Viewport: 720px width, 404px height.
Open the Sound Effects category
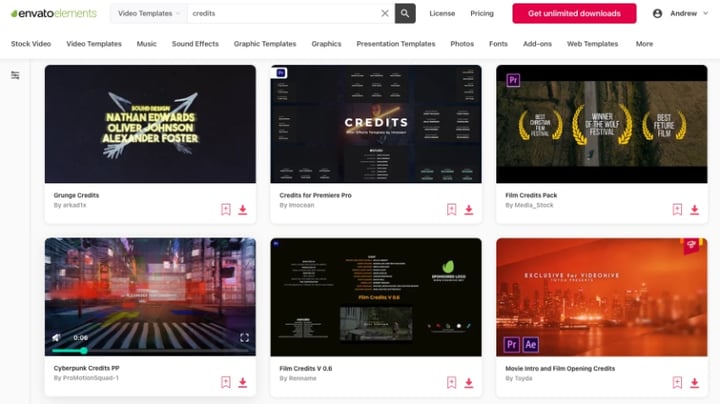click(195, 44)
